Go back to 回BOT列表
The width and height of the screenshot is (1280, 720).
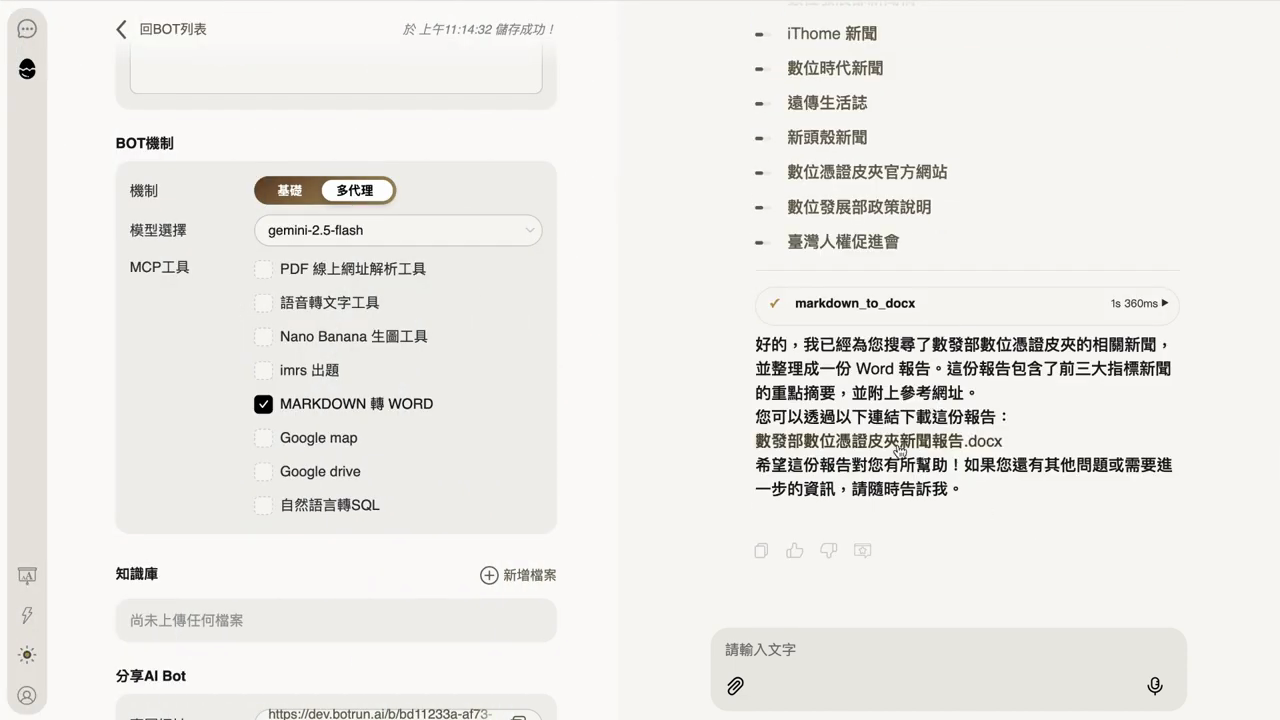[172, 29]
